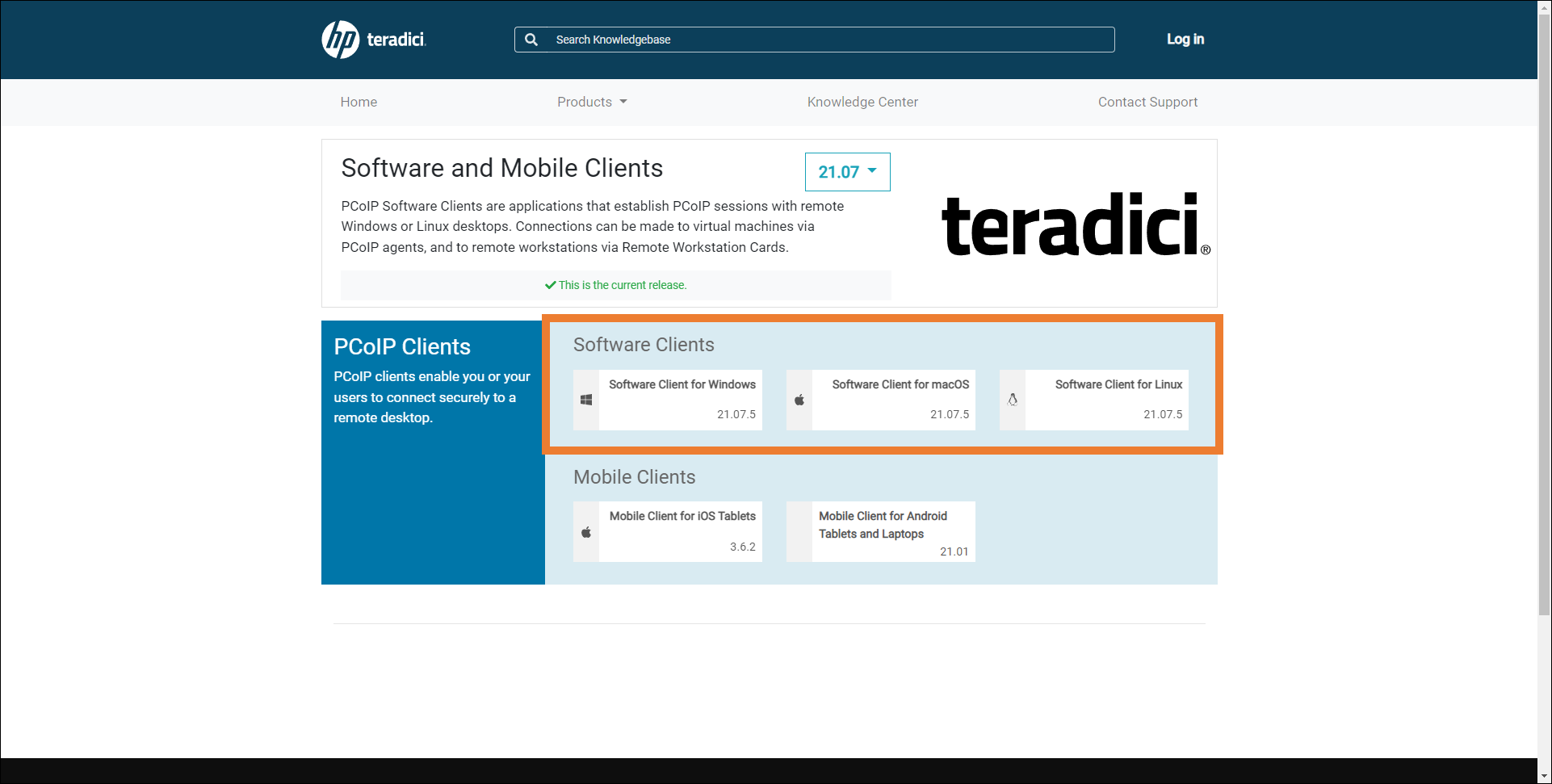Click the Windows logo icon on client card
The width and height of the screenshot is (1552, 784).
(586, 400)
